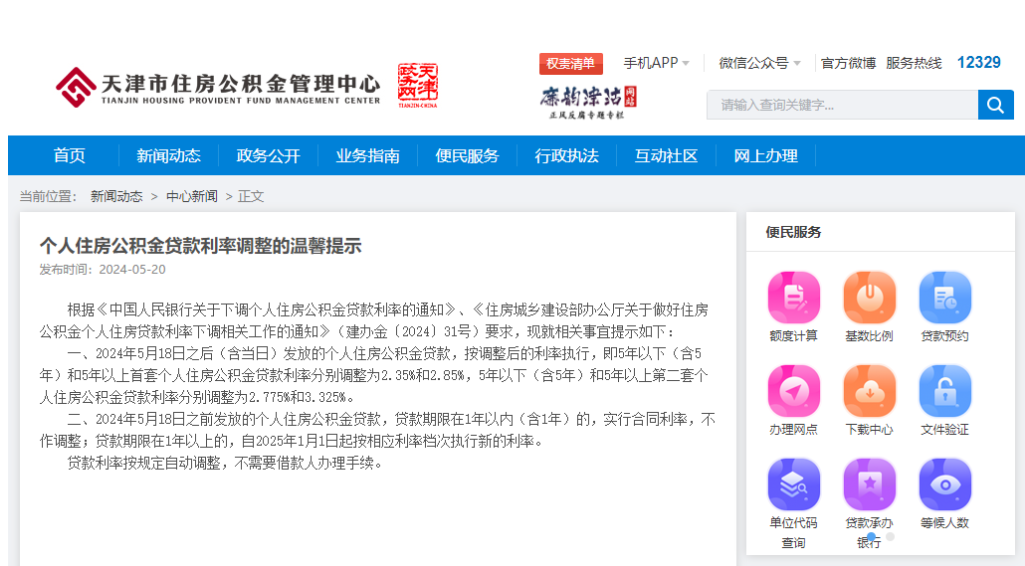Open the 新闻动态 navigation tab
The height and width of the screenshot is (566, 1025).
click(169, 156)
